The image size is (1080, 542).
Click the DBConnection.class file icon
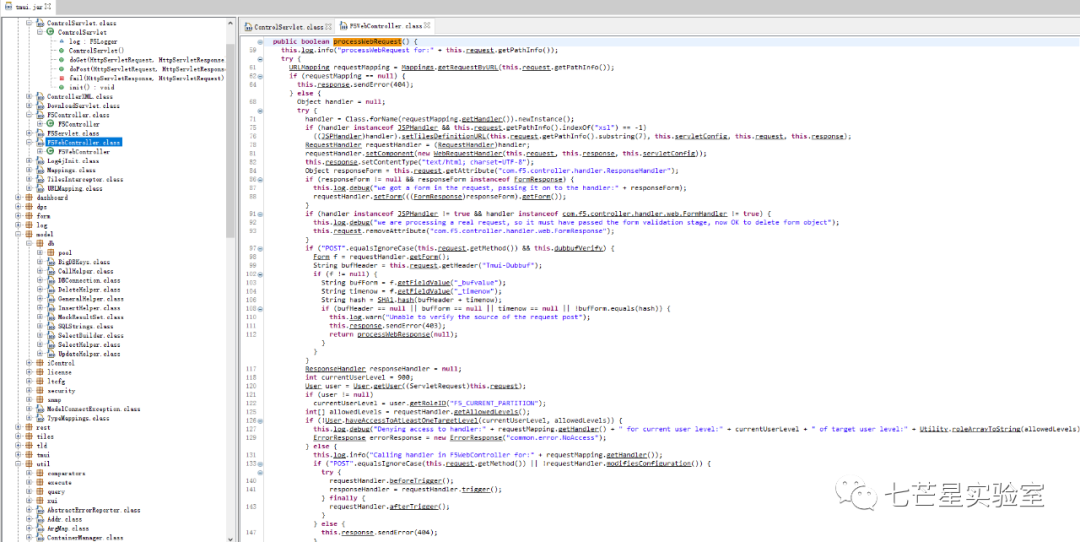tap(51, 280)
